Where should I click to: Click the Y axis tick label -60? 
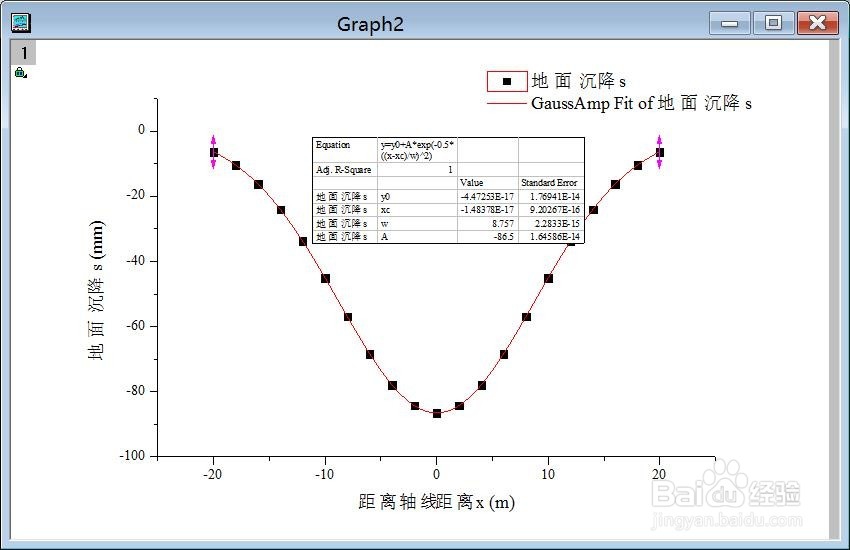136,326
